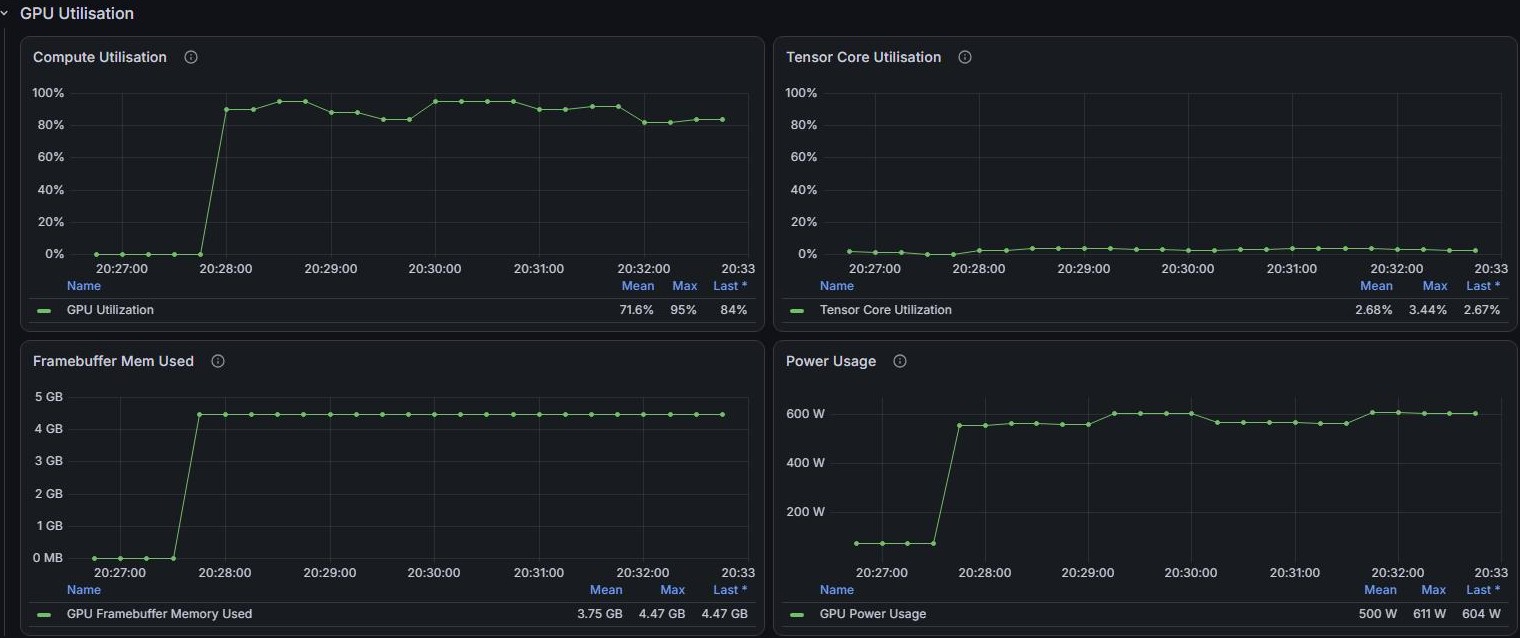Click last data point on Framebuffer Mem graph
This screenshot has height=638, width=1520.
[x=722, y=414]
